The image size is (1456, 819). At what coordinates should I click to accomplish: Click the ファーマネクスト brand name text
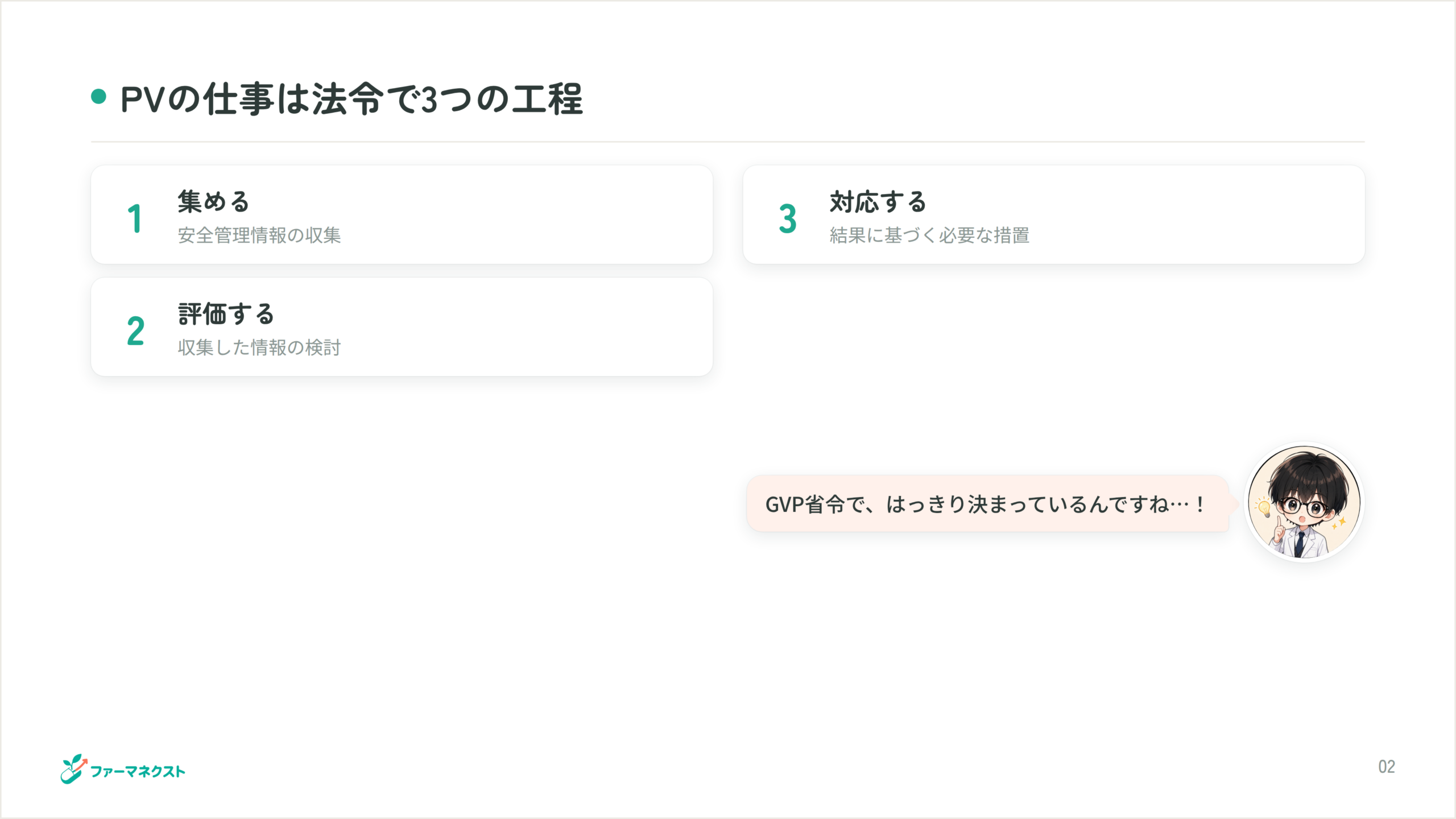(x=138, y=771)
